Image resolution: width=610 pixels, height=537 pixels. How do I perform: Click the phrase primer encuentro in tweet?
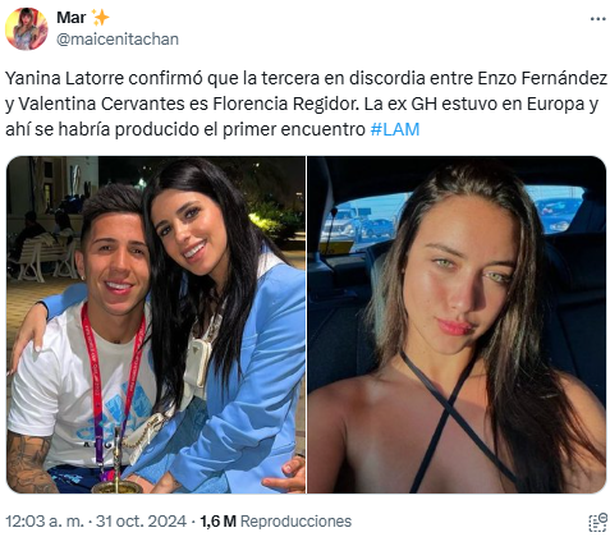294,129
